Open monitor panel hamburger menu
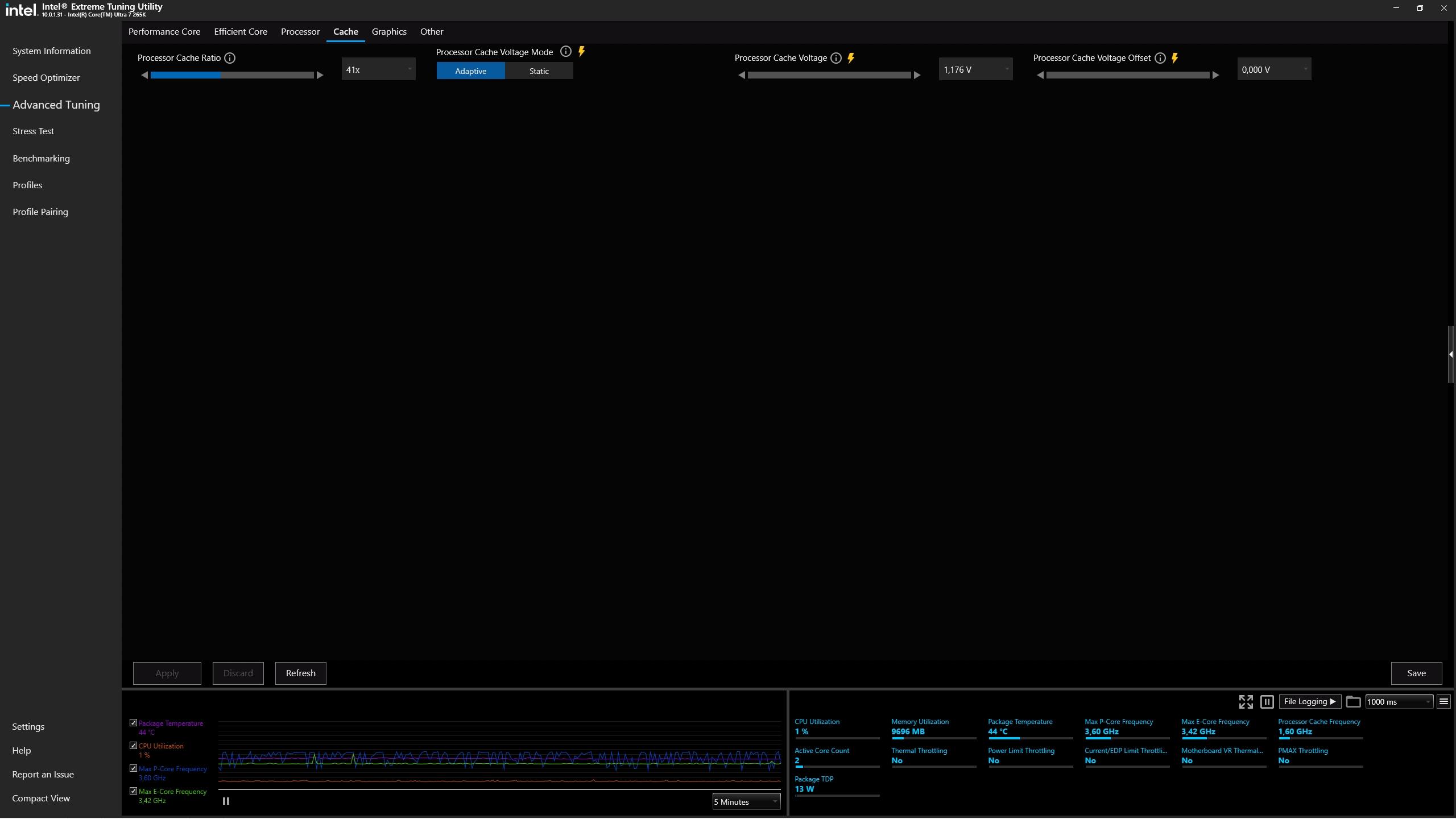1456x819 pixels. [1443, 702]
